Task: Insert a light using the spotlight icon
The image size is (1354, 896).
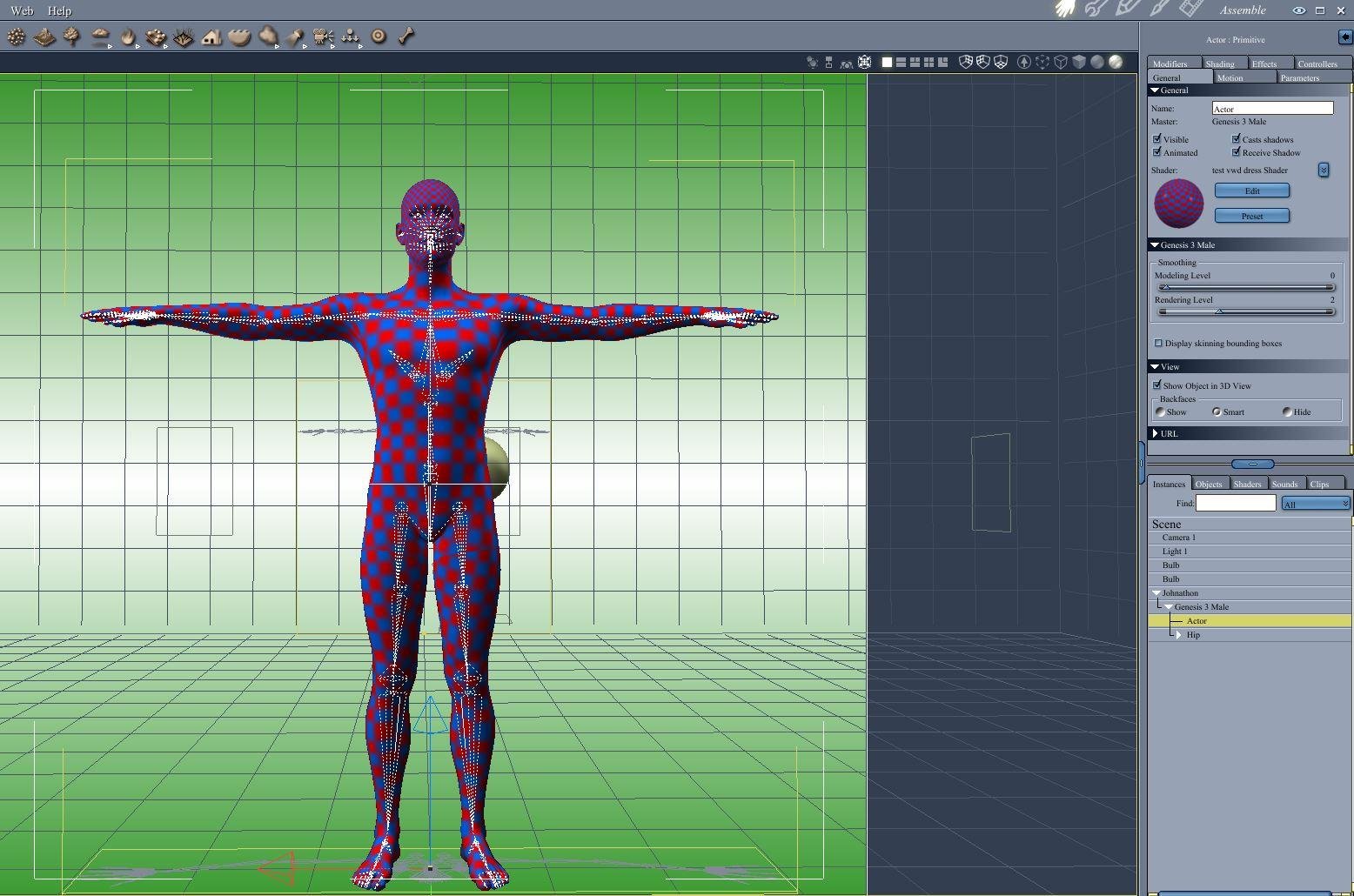Action: (x=295, y=37)
